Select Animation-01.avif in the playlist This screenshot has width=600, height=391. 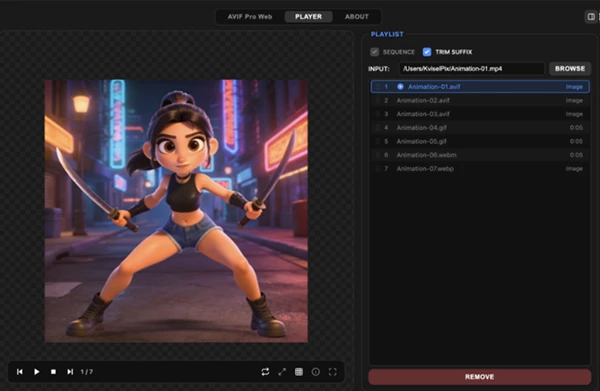480,86
